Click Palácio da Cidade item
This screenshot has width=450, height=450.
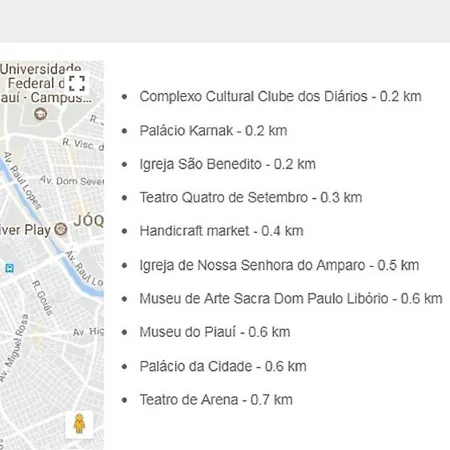(223, 366)
